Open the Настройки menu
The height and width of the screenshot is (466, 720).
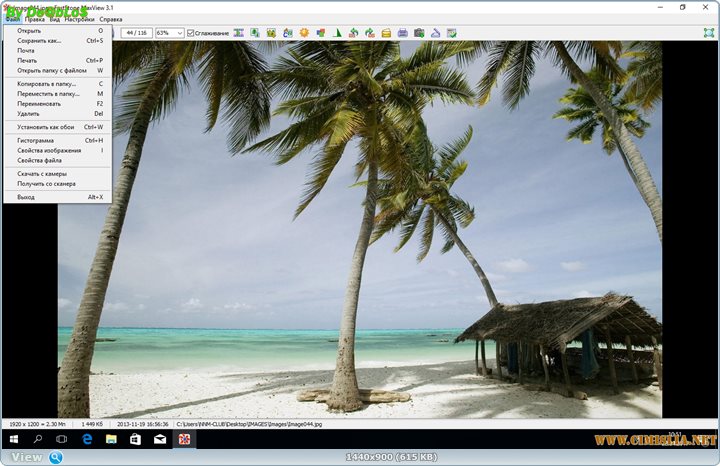tap(79, 19)
